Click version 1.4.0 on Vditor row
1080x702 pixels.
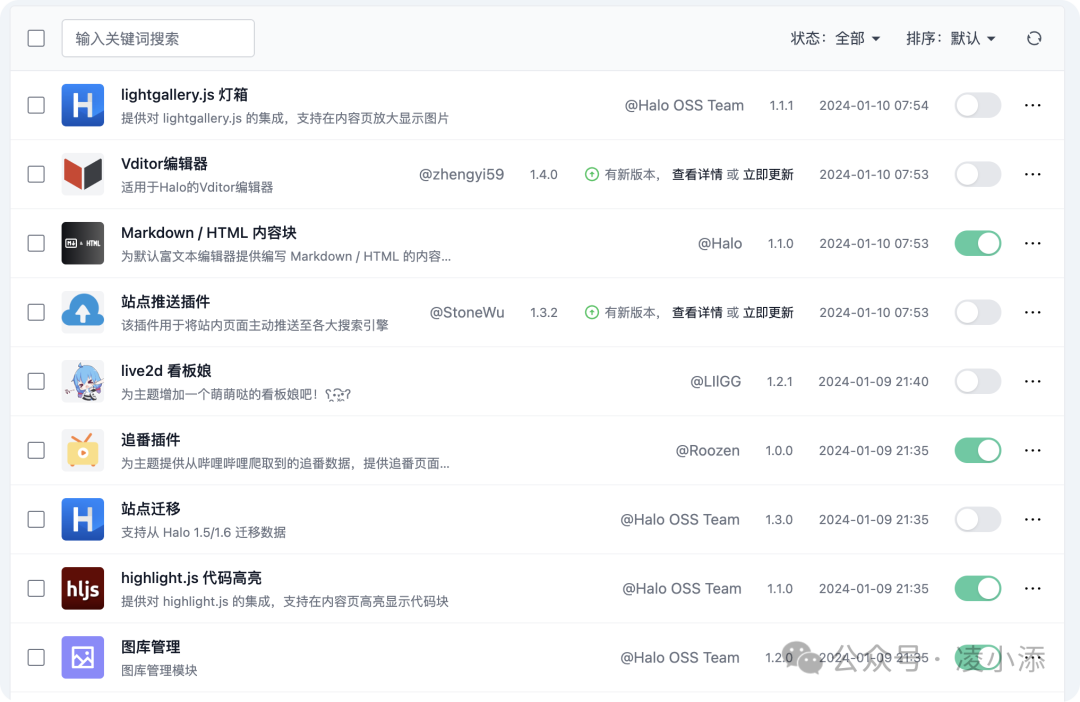click(x=543, y=175)
